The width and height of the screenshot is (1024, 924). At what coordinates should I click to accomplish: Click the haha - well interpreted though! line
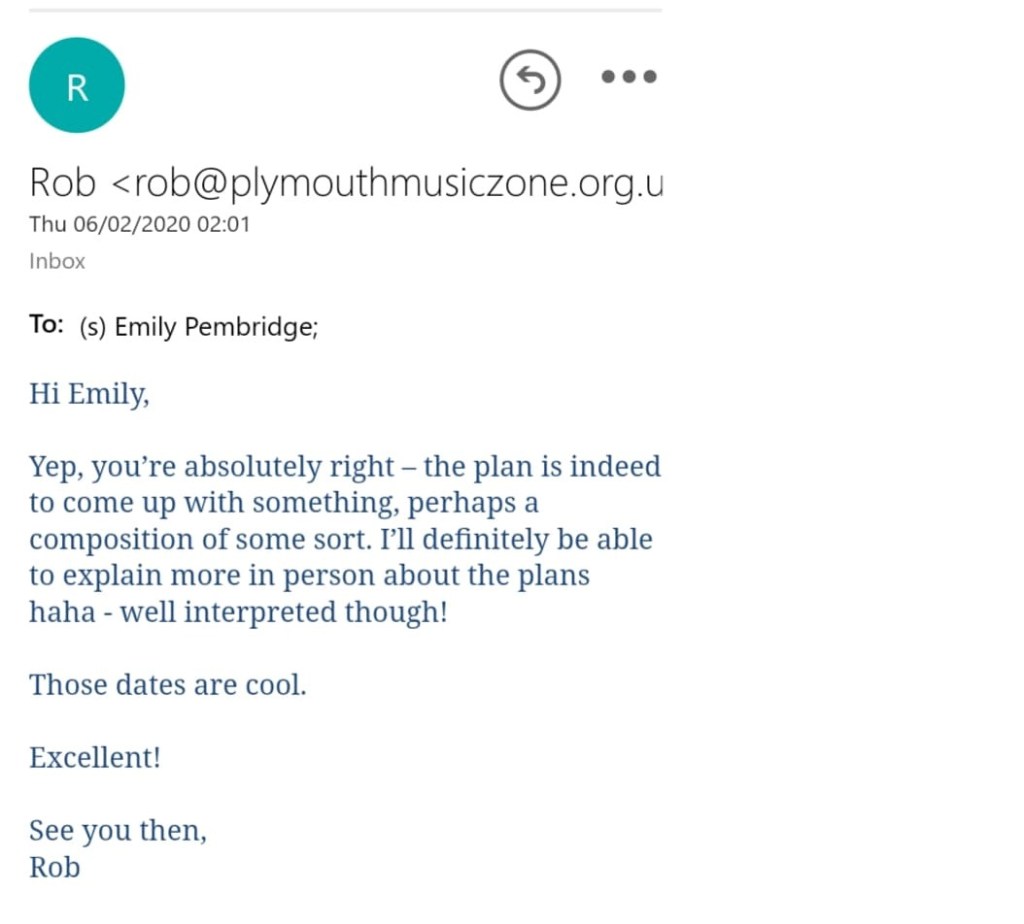(238, 612)
